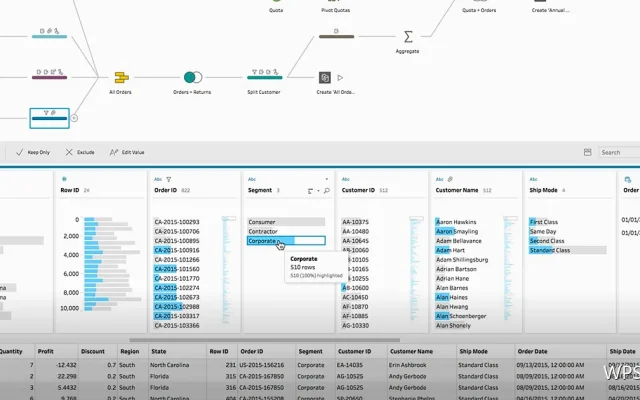The width and height of the screenshot is (640, 400).
Task: Select the Standard Class ship mode
Action: (x=567, y=250)
